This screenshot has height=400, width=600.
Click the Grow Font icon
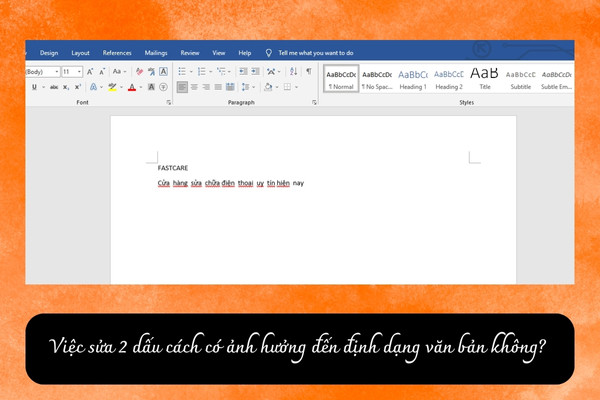(90, 72)
